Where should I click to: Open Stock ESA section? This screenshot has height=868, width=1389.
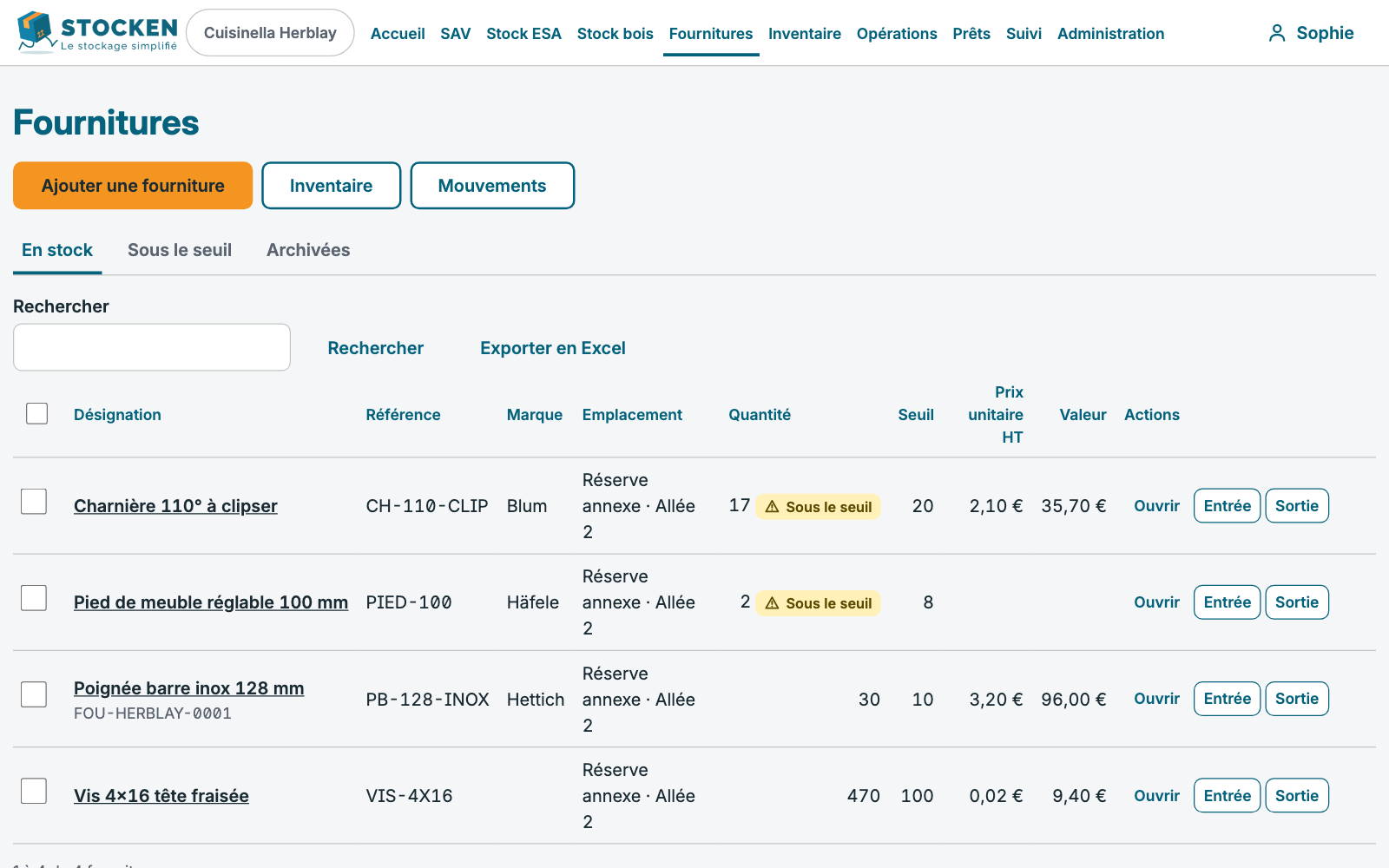[523, 34]
